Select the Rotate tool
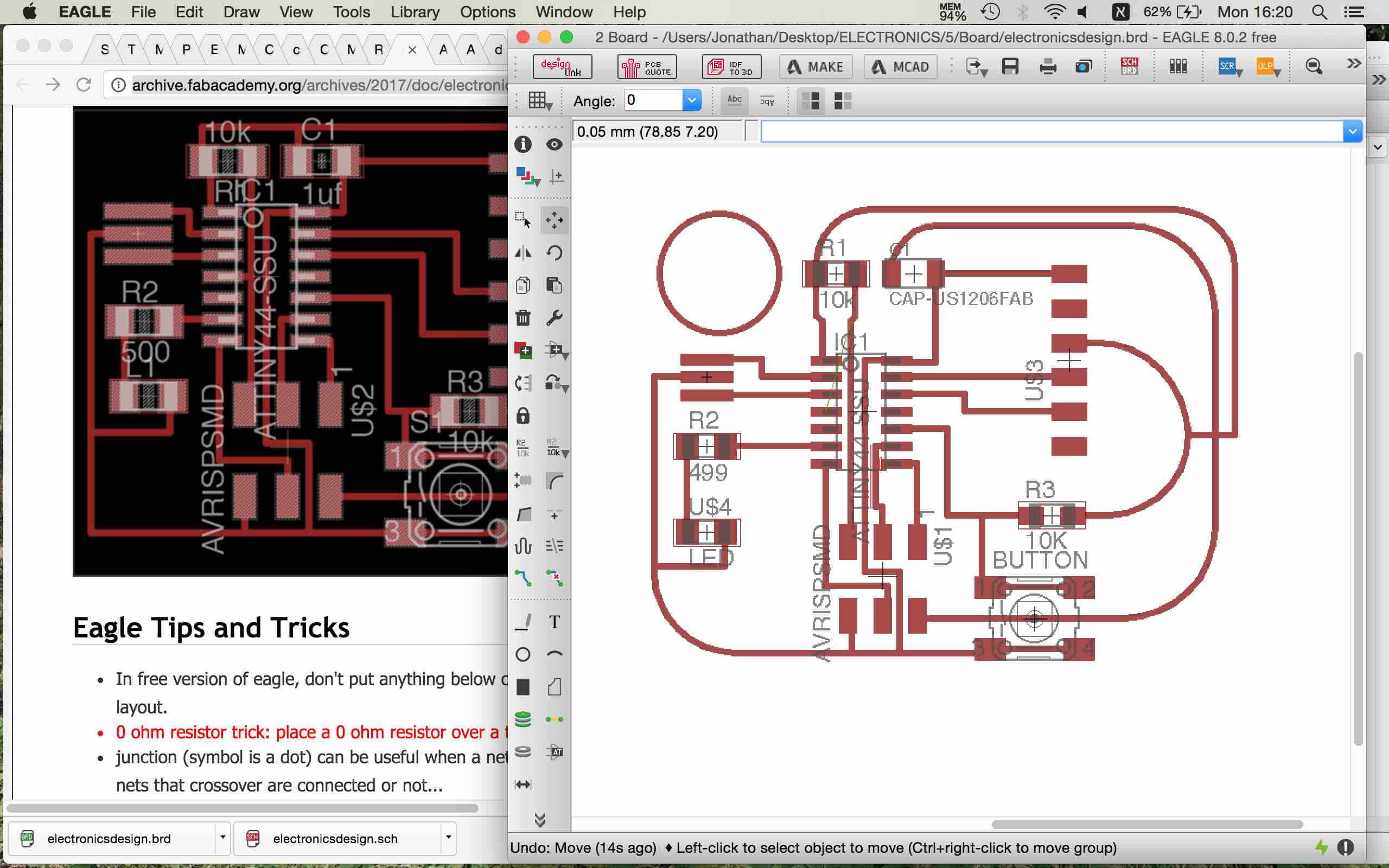Screen dimensions: 1389x868 (x=554, y=253)
